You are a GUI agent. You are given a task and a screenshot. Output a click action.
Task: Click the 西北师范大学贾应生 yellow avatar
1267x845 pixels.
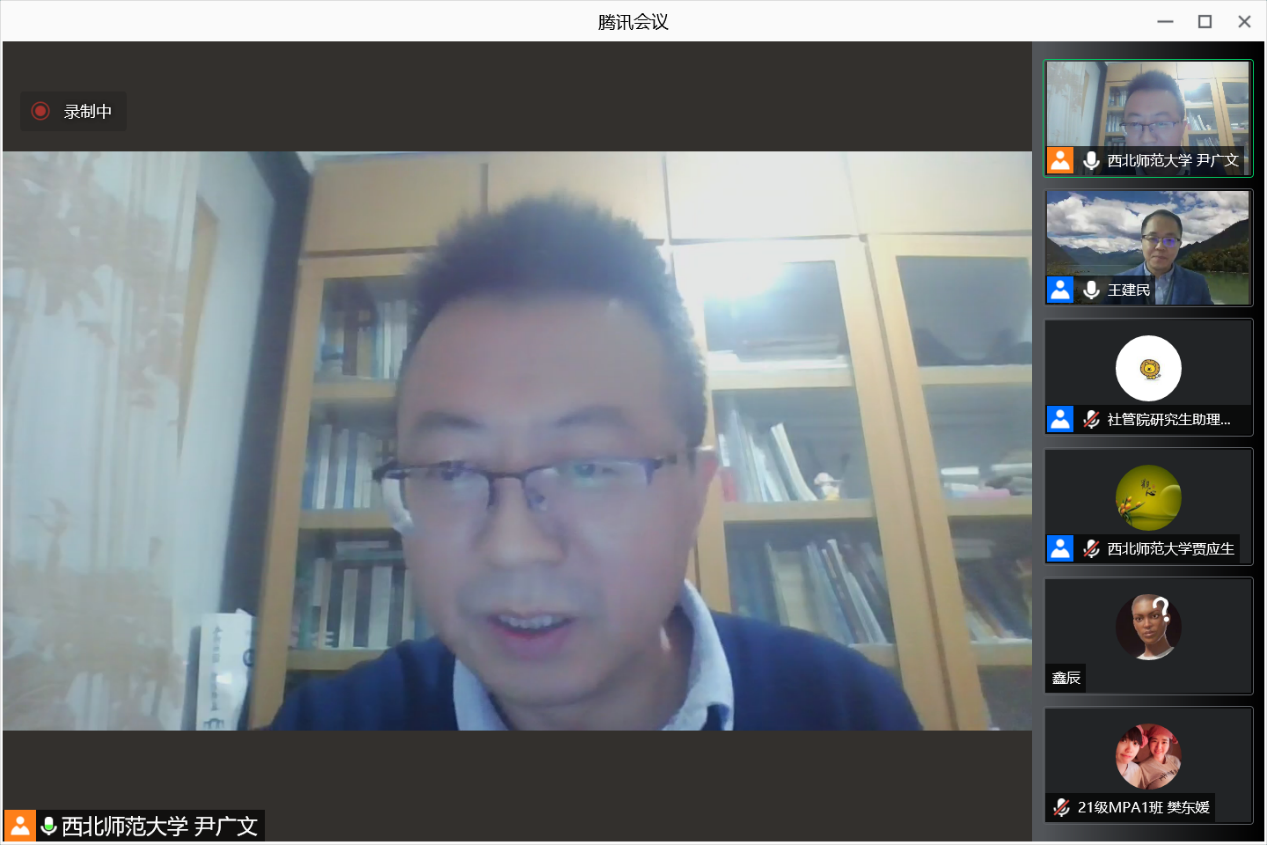point(1148,497)
